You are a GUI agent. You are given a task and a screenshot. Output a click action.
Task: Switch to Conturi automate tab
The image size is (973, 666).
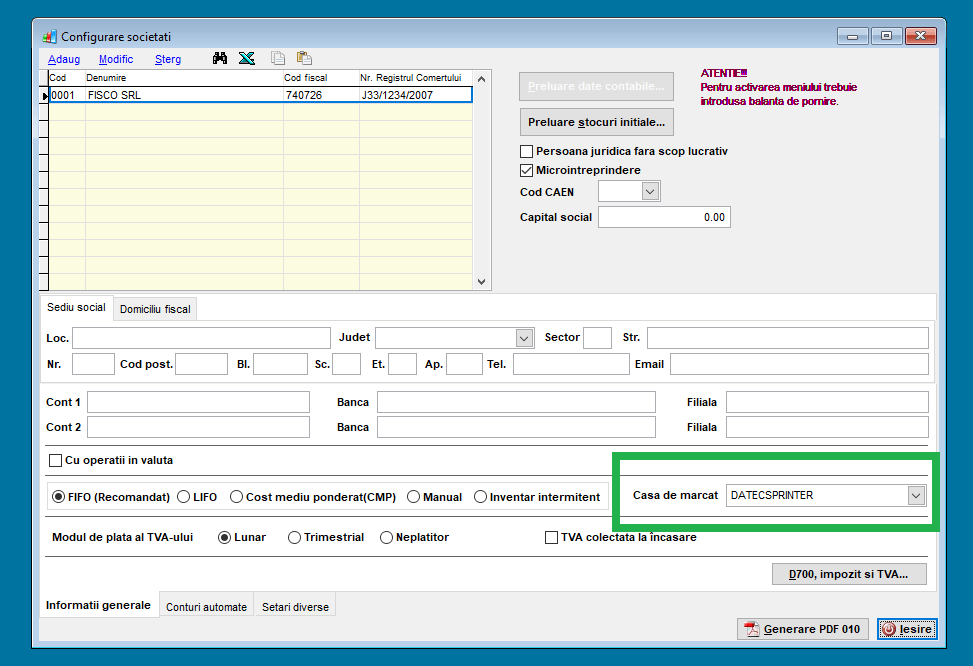pyautogui.click(x=207, y=607)
